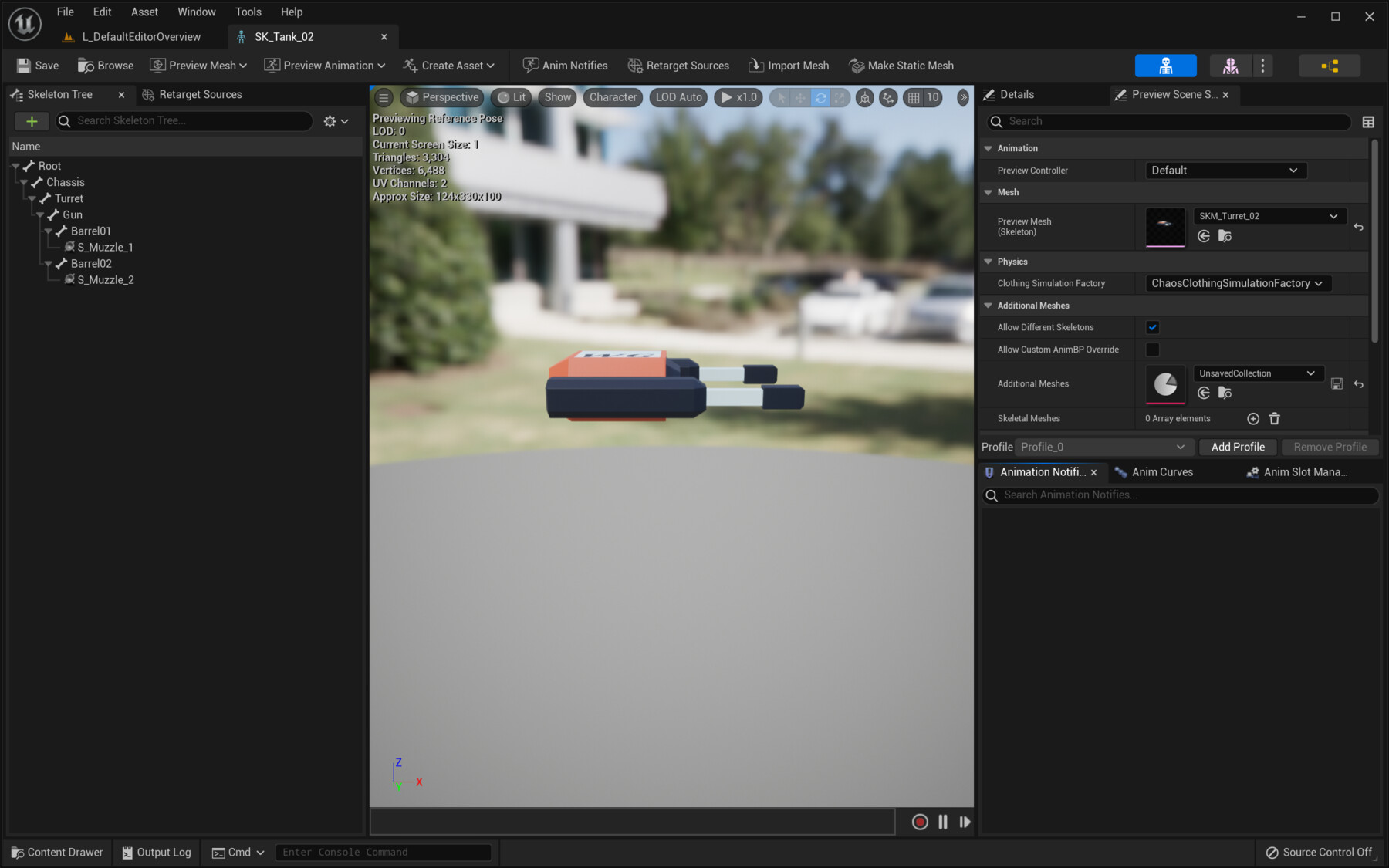The width and height of the screenshot is (1389, 868).
Task: Open the Preview Controller Default dropdown
Action: (1225, 171)
